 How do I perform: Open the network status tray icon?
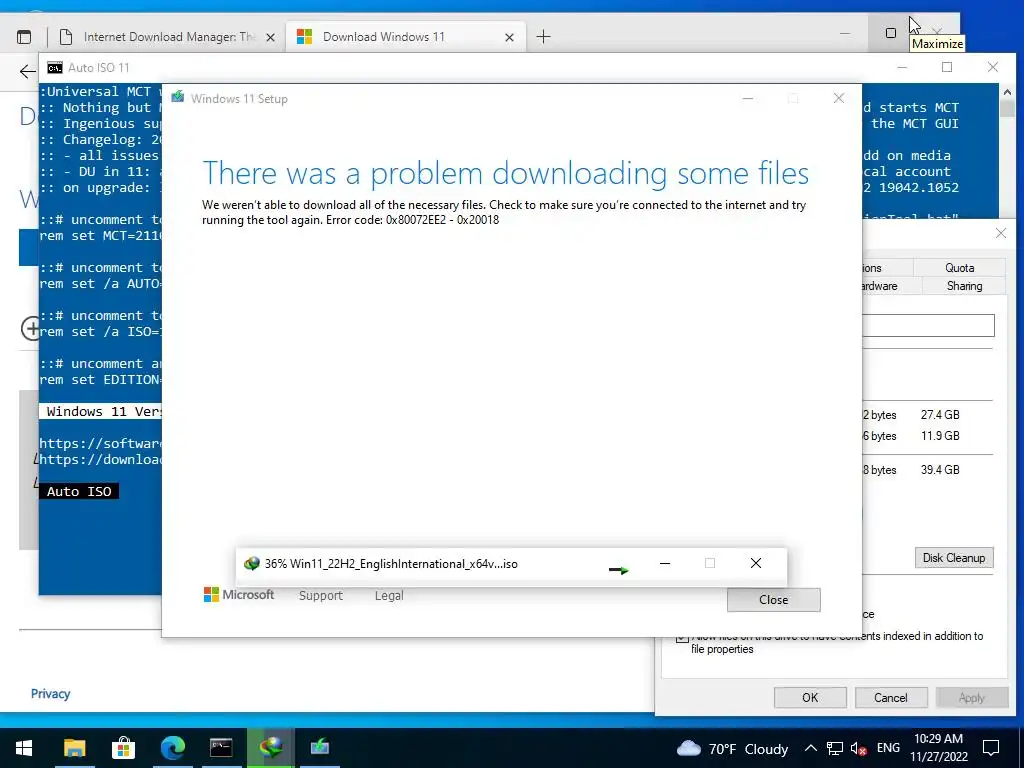pos(834,748)
